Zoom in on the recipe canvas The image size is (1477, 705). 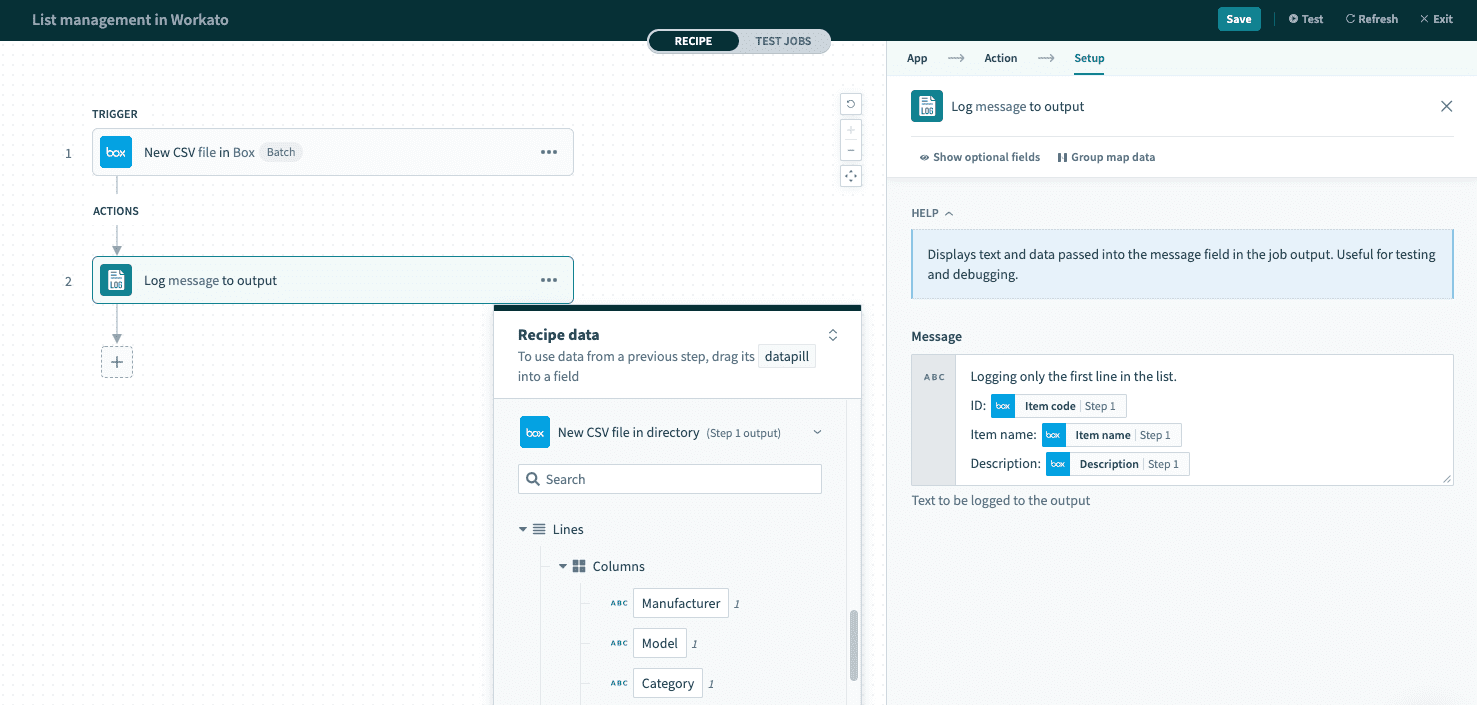point(850,128)
